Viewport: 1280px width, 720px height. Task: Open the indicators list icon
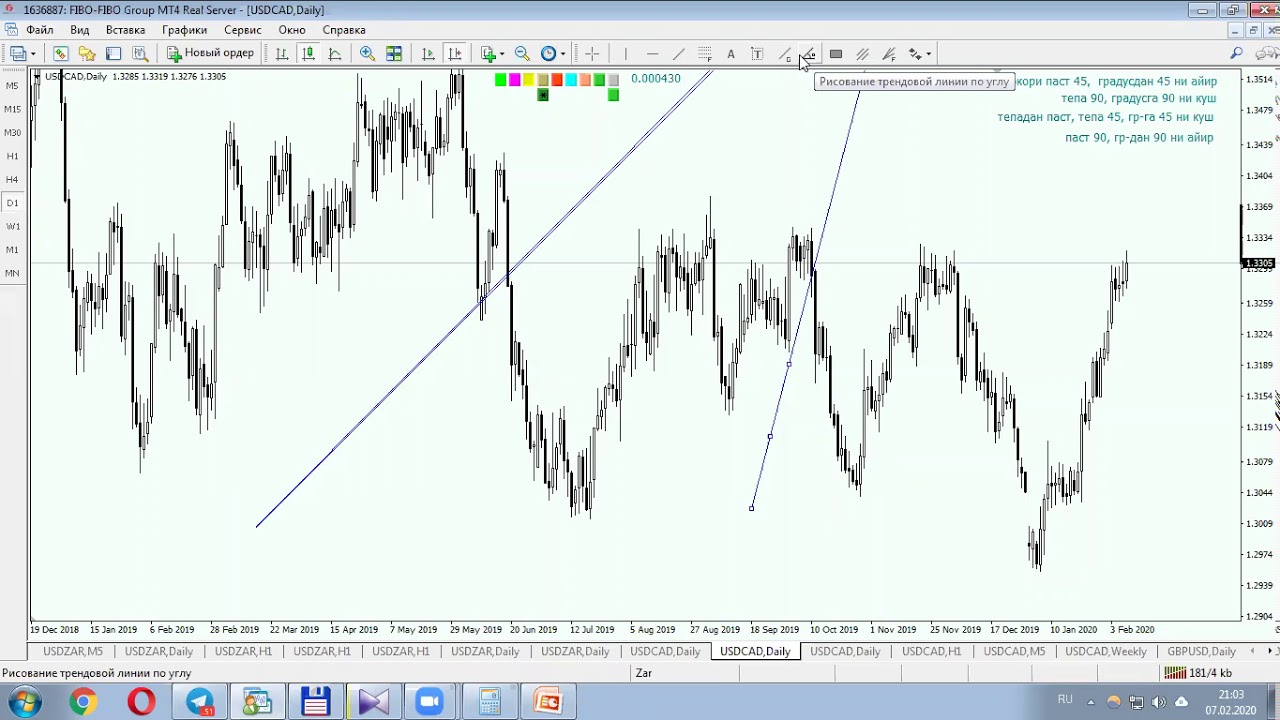pyautogui.click(x=489, y=54)
